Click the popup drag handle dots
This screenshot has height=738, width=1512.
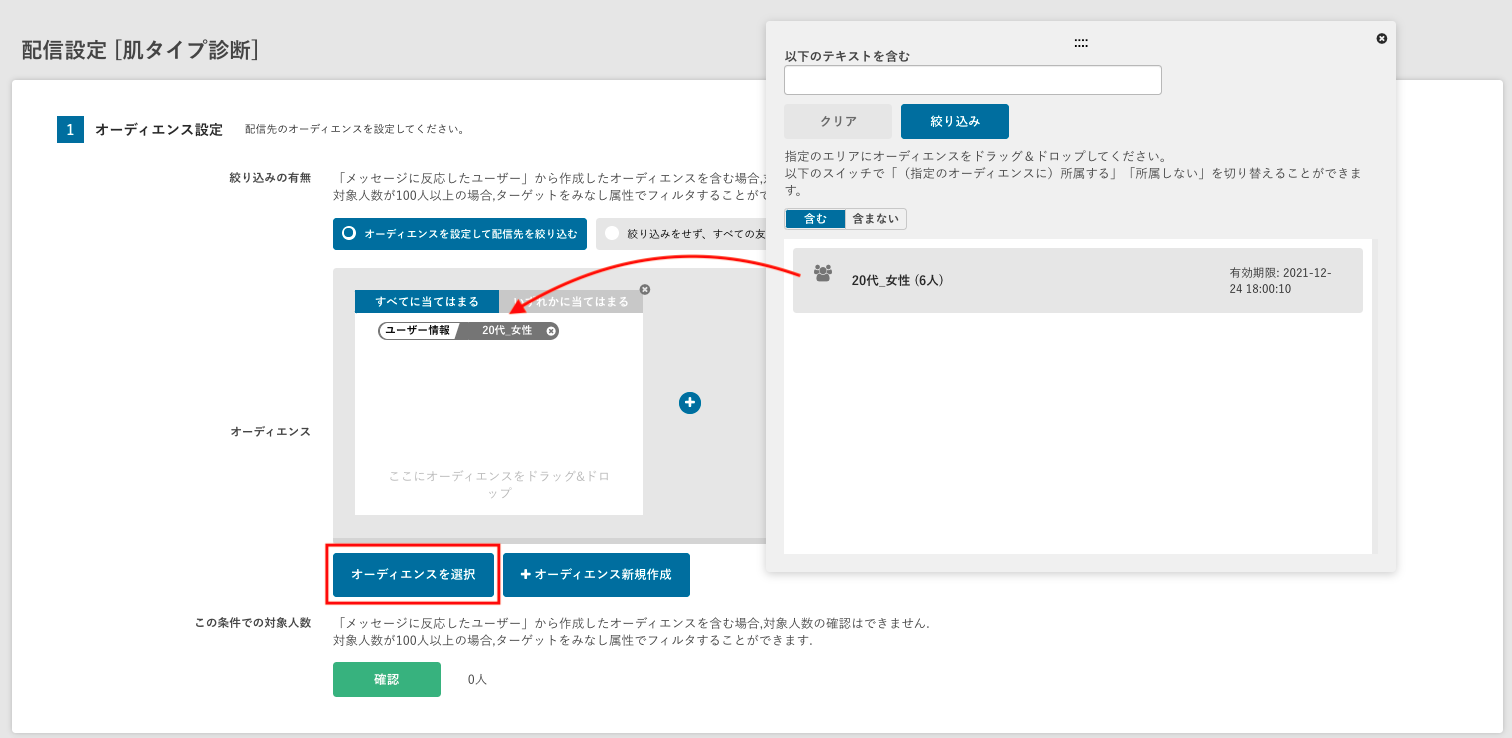click(1081, 43)
